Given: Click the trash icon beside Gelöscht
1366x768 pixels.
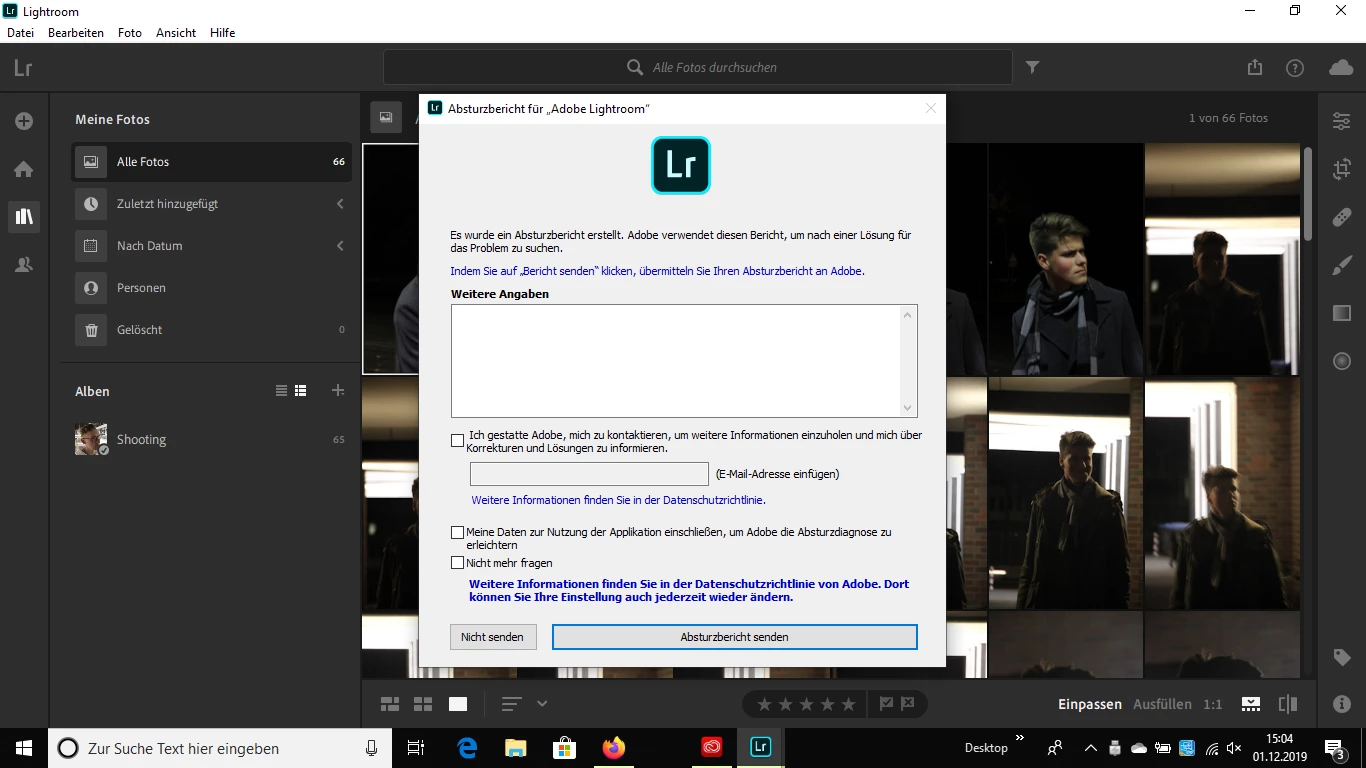Looking at the screenshot, I should click(91, 330).
